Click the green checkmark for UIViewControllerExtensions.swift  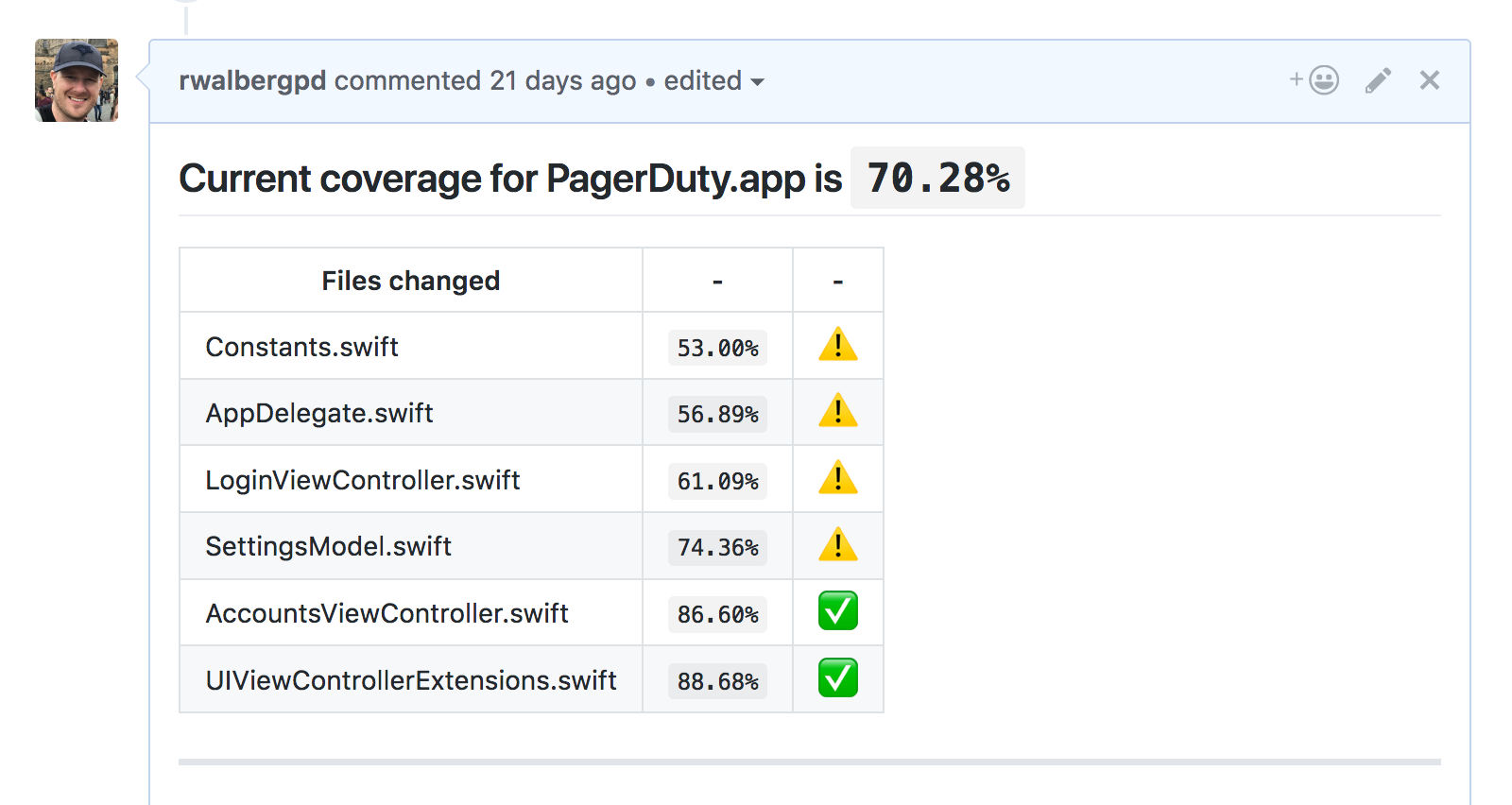tap(838, 678)
